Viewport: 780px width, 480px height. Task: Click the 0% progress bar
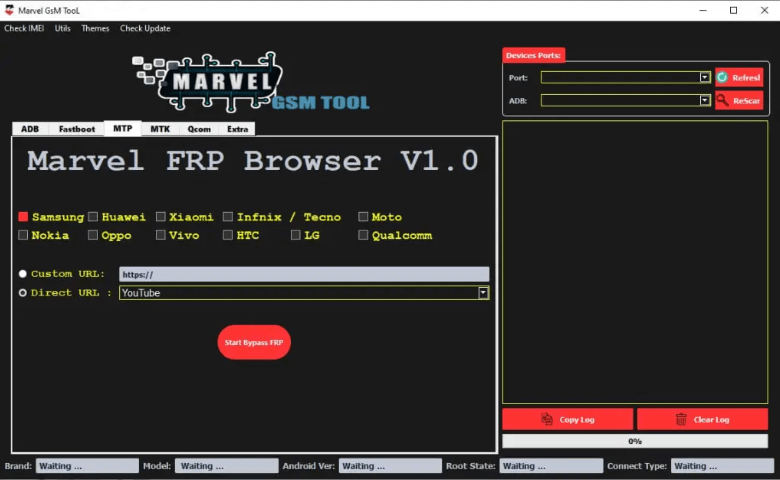[635, 441]
